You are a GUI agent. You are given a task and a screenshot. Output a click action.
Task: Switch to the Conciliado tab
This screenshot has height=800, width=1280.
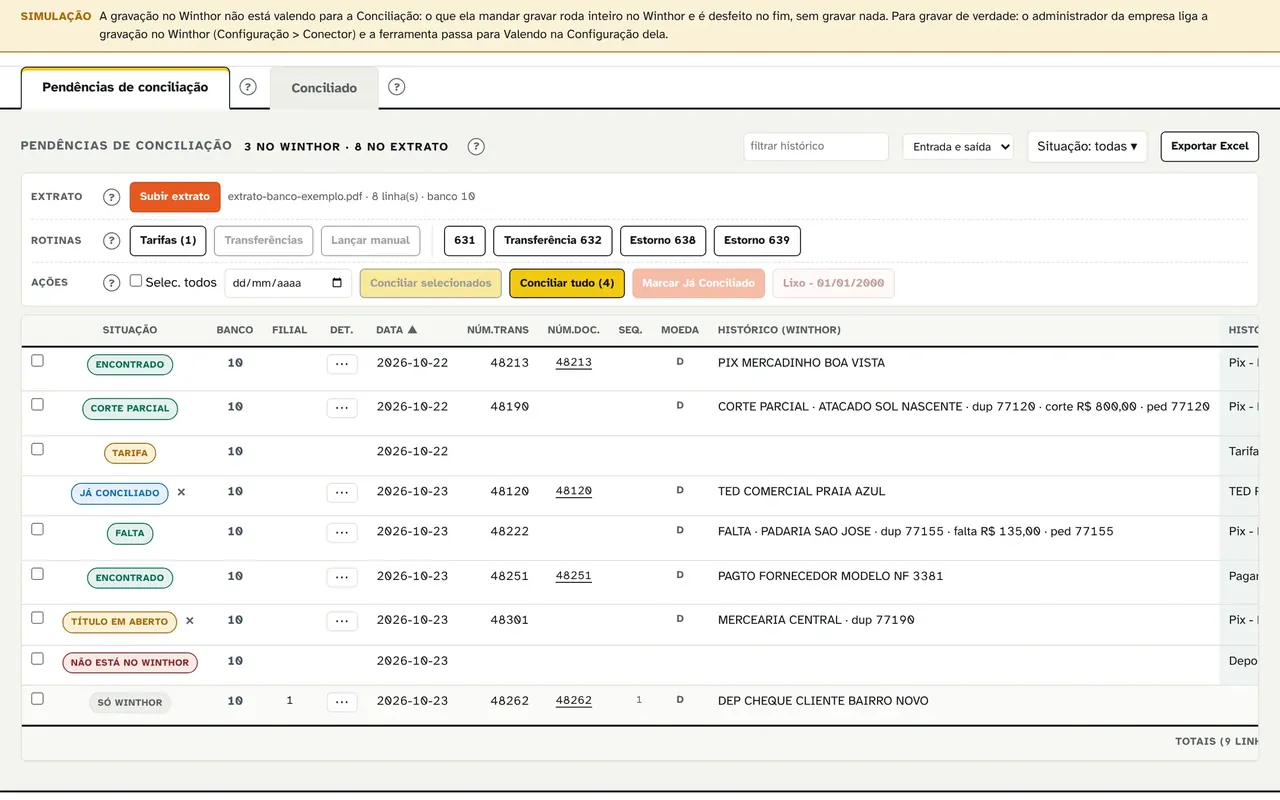point(324,88)
